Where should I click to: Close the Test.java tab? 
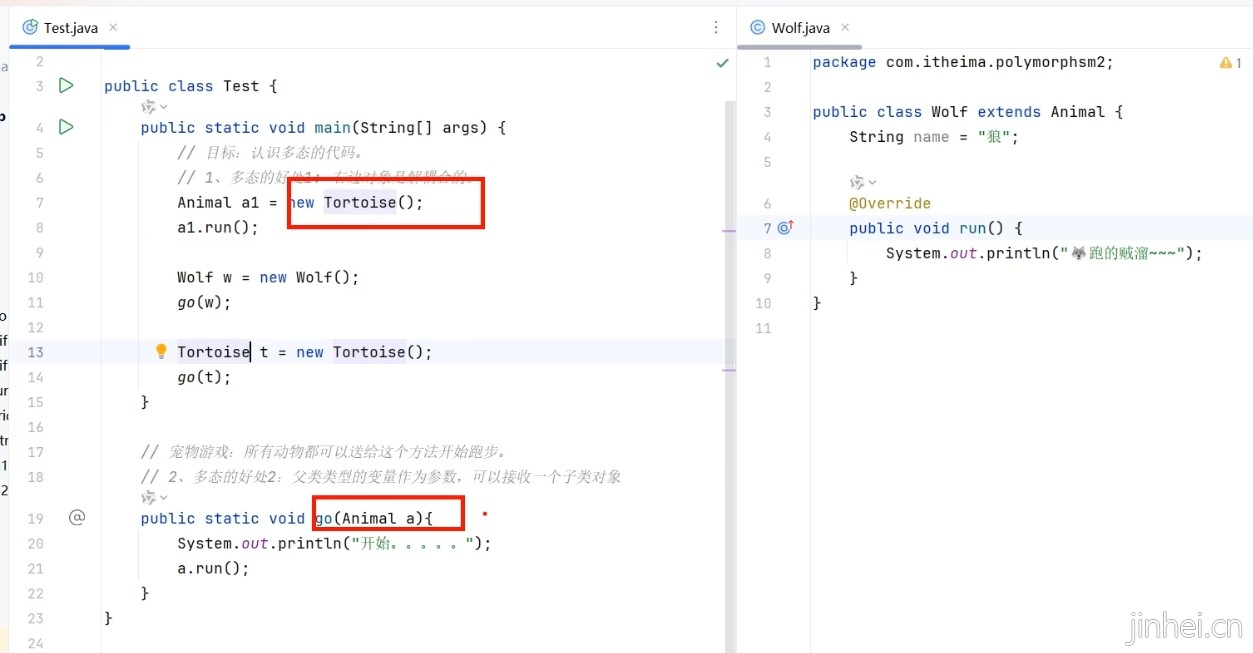[113, 28]
